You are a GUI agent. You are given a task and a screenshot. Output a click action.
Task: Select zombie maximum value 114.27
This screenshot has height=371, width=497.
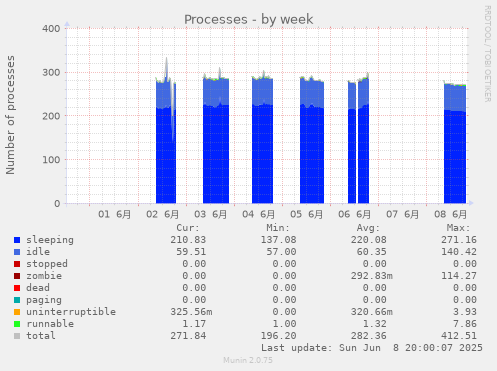click(459, 276)
